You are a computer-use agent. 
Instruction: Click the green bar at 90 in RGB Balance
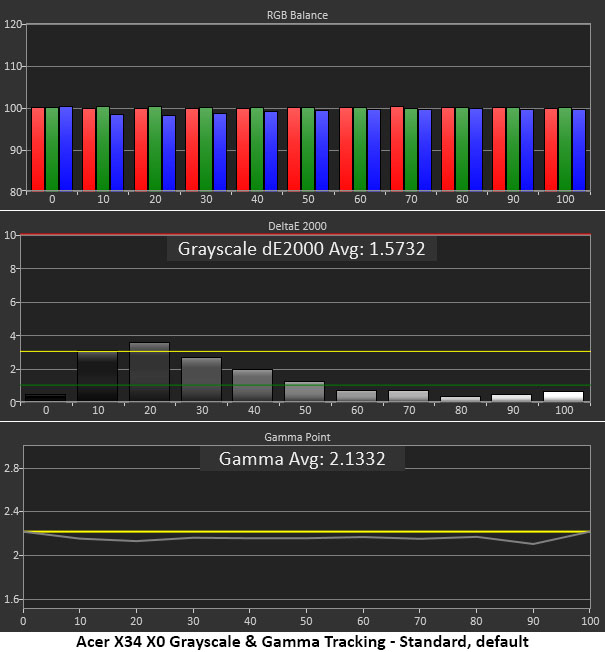coord(513,149)
